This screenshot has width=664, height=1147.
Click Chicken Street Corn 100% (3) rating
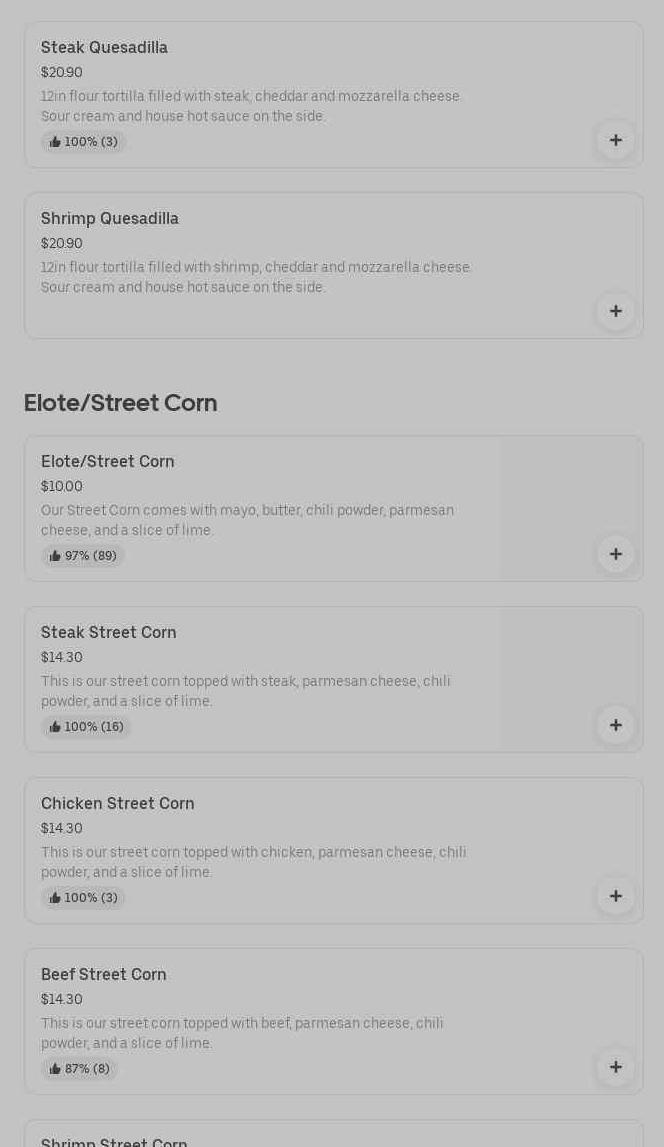(84, 898)
